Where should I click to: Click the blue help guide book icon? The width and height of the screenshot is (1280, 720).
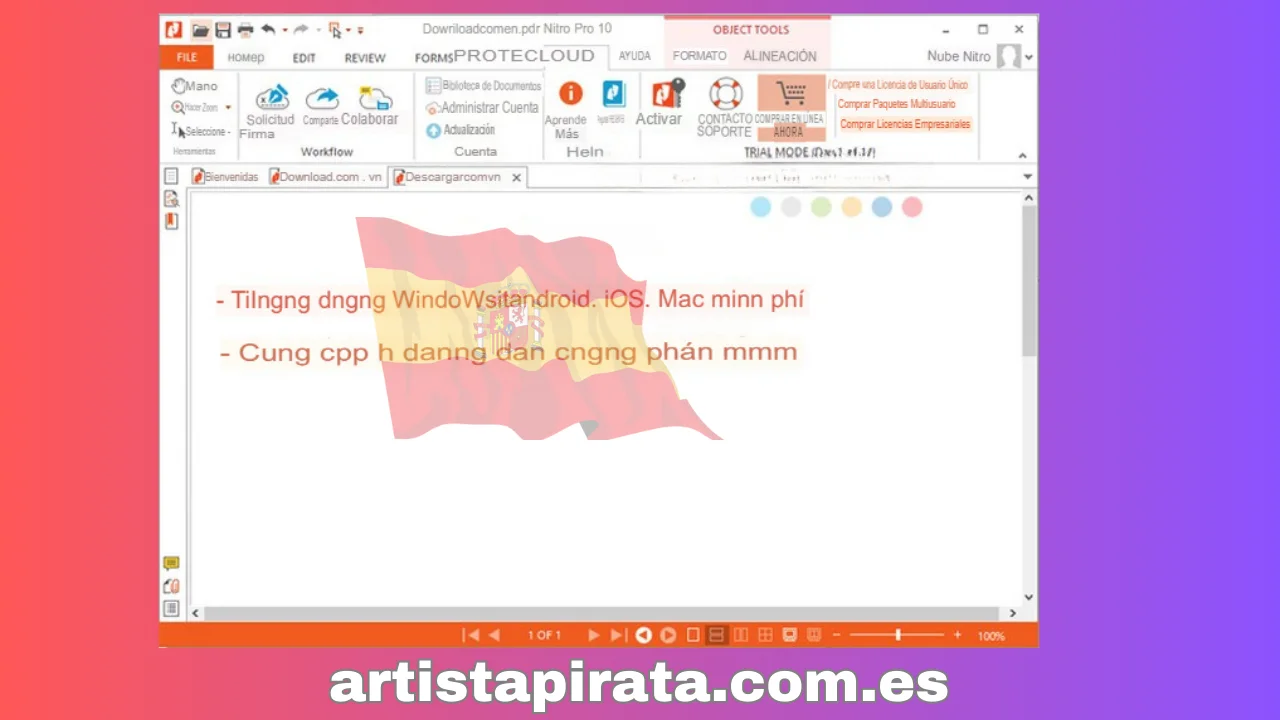point(613,94)
